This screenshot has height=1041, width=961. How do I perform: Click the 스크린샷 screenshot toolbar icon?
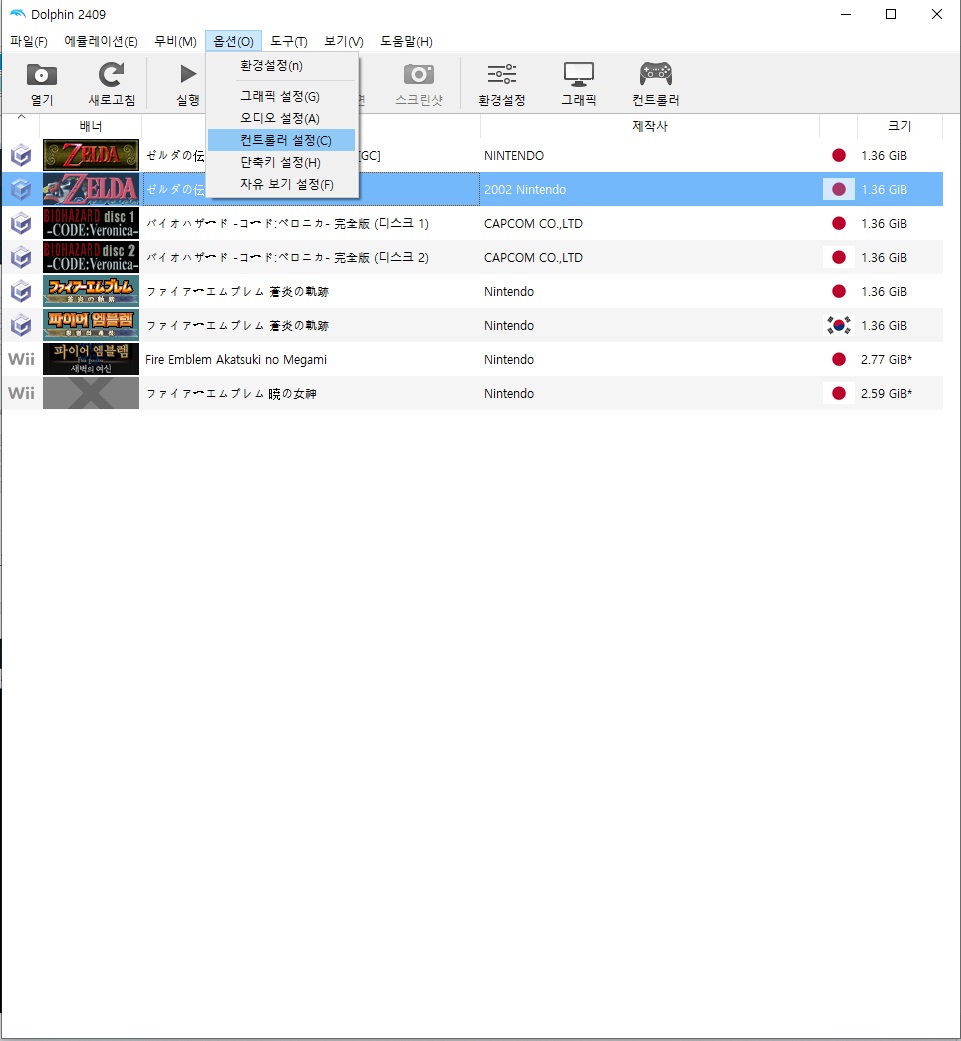(419, 74)
